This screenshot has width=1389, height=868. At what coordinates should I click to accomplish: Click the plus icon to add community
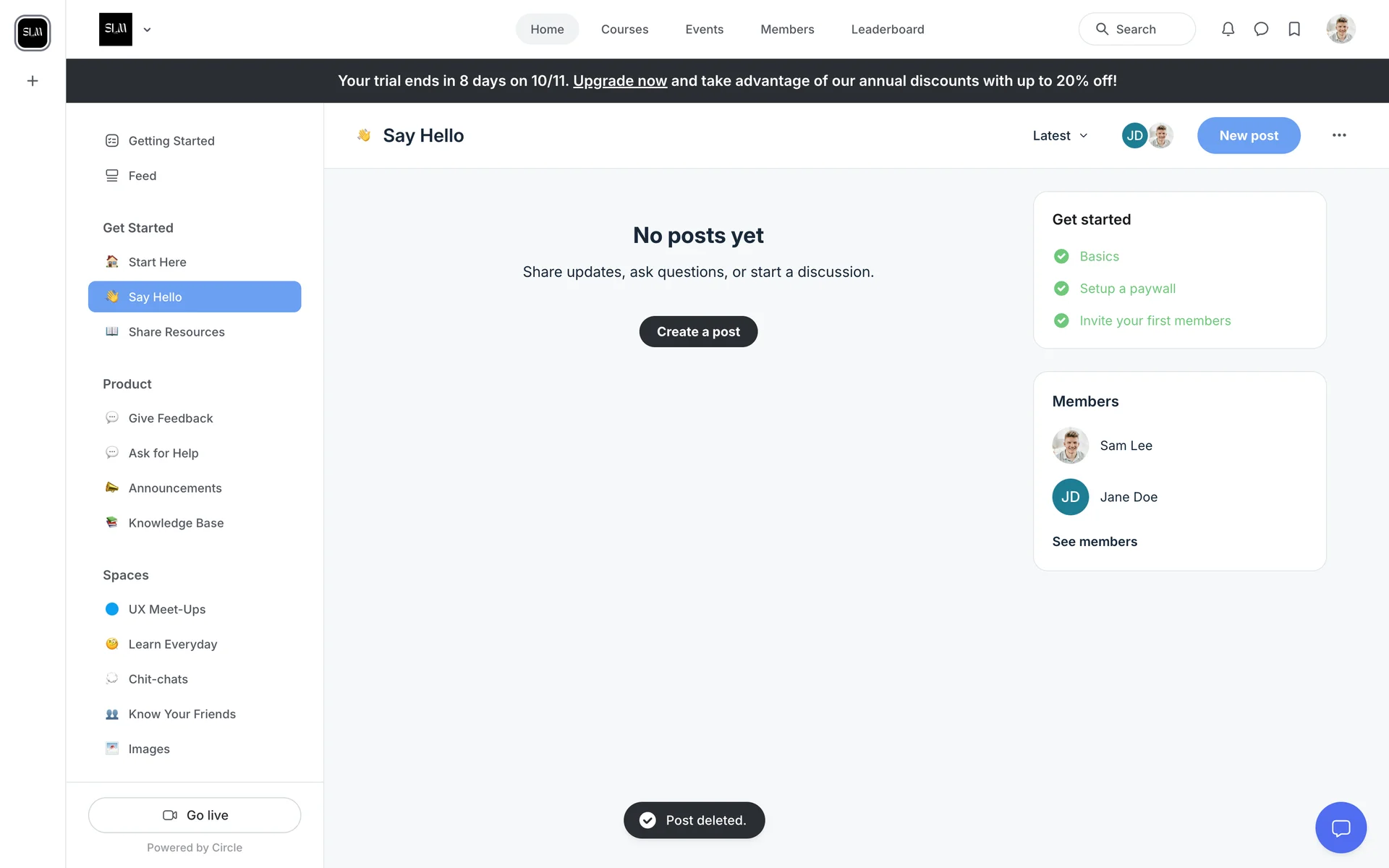pyautogui.click(x=33, y=81)
